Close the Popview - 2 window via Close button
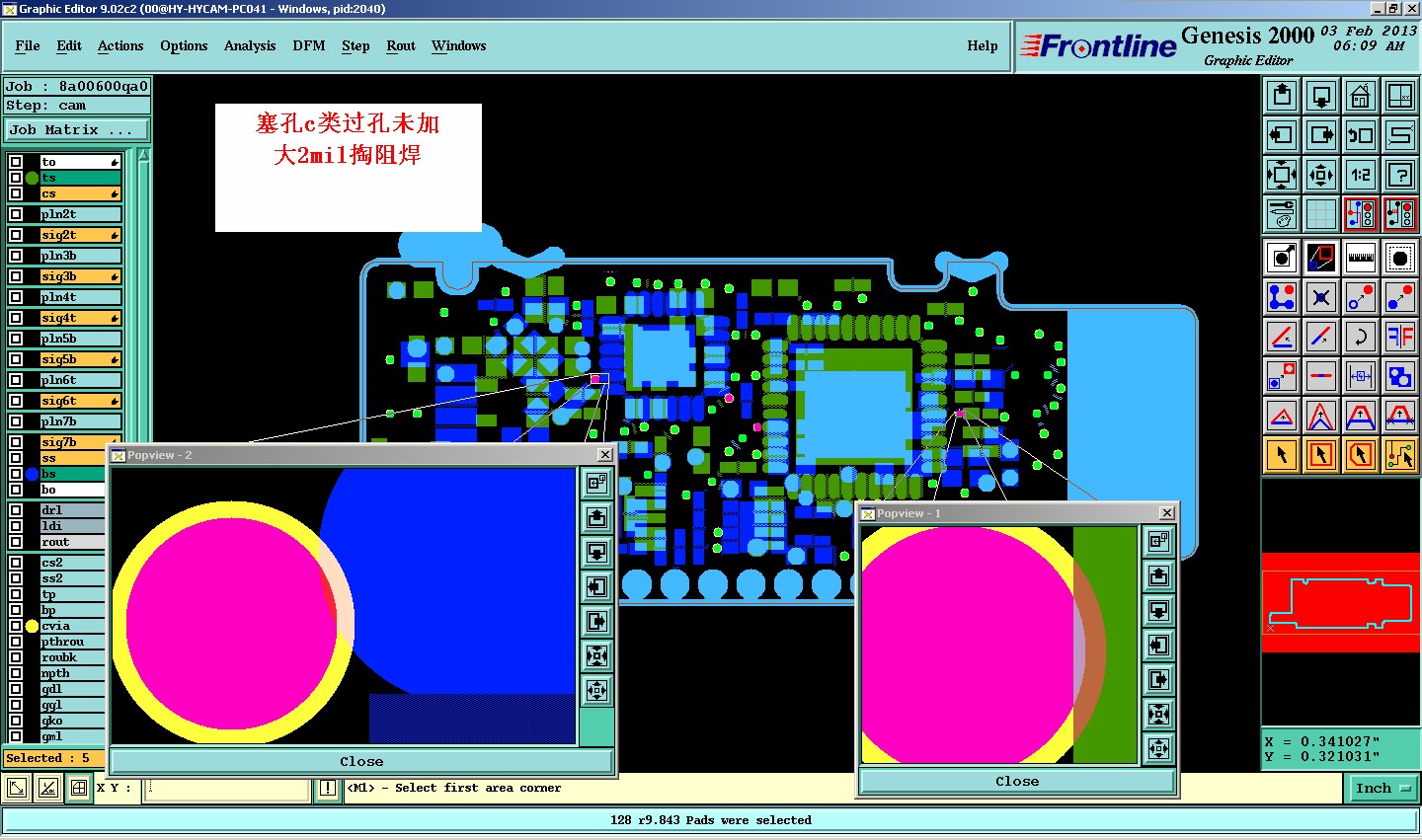 pos(361,761)
